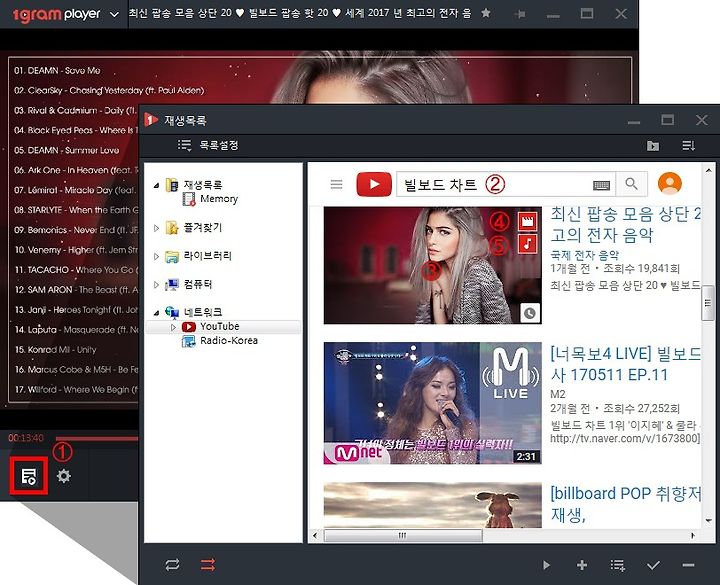Click track text '01. DEAMN - Save Me'
720x585 pixels.
(57, 71)
